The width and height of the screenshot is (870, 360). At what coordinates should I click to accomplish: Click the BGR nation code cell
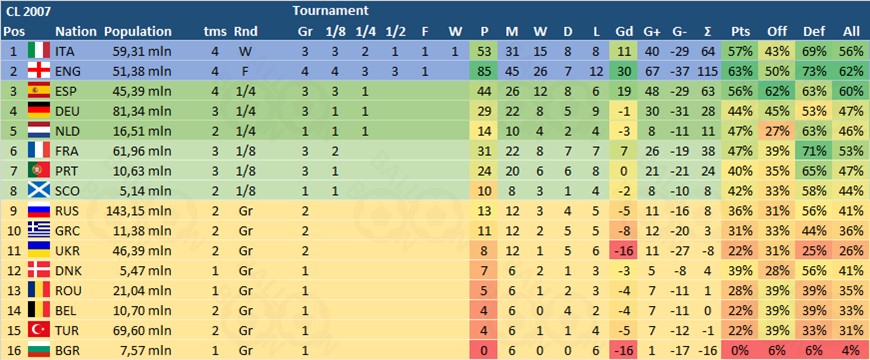(67, 351)
